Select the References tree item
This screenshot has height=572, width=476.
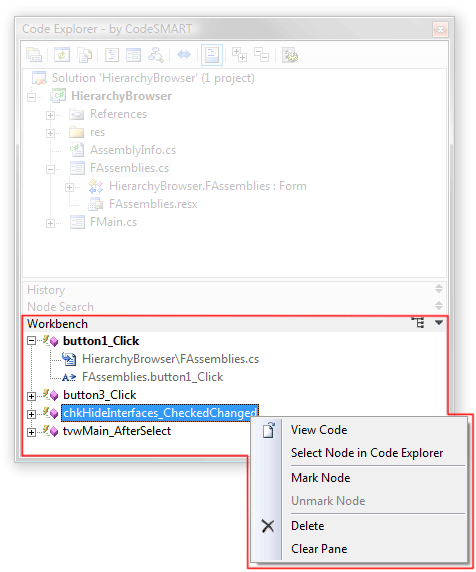click(x=119, y=114)
